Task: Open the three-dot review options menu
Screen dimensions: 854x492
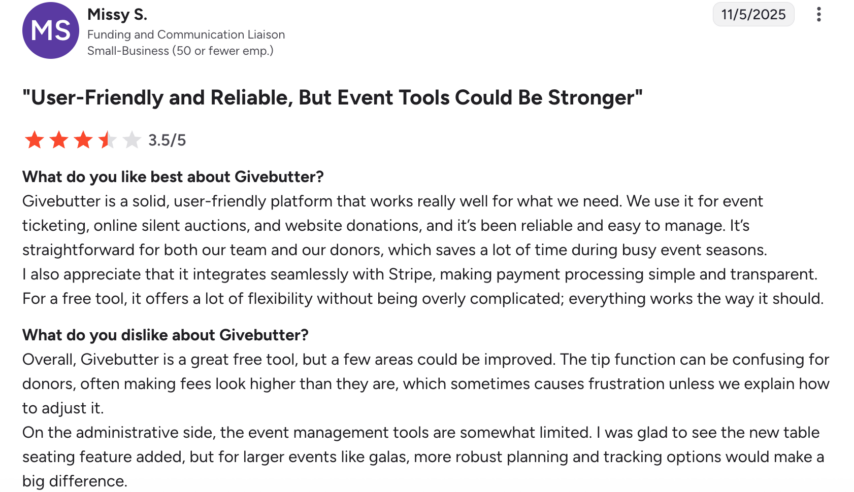Action: click(818, 14)
